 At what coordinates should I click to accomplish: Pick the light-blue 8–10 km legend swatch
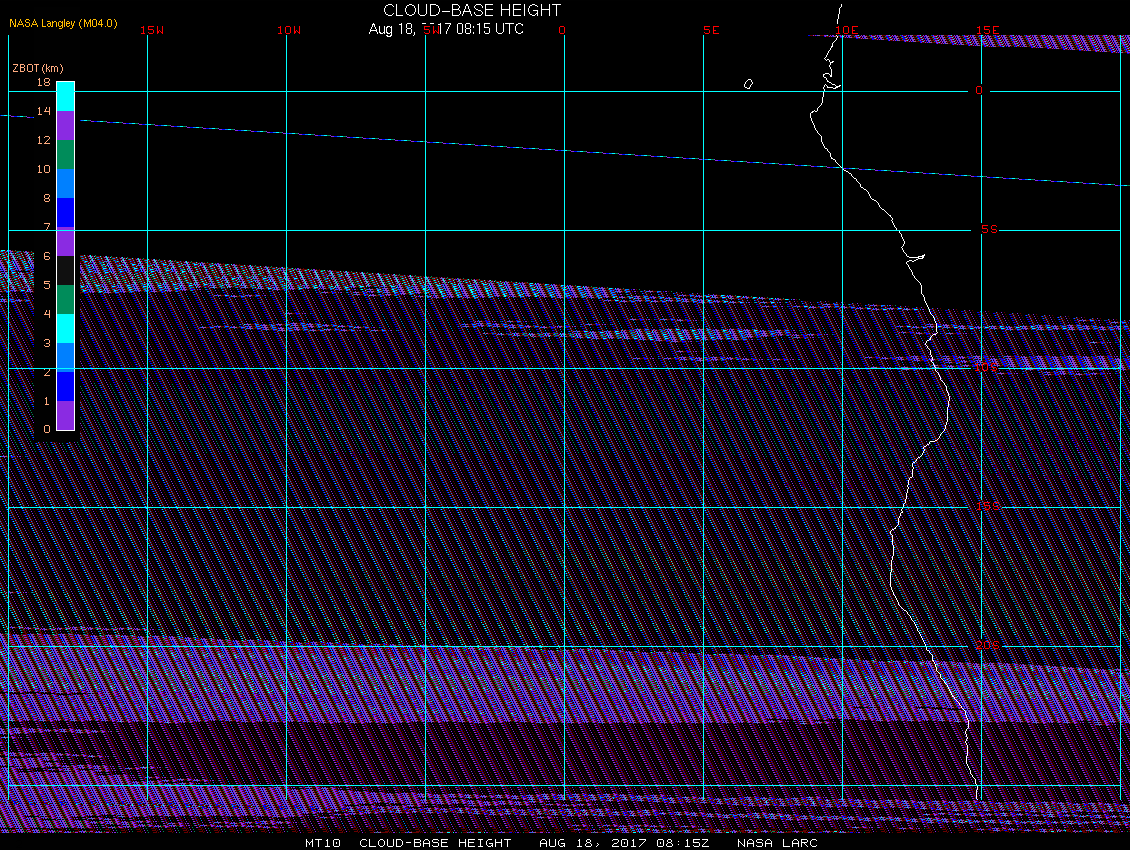point(66,183)
